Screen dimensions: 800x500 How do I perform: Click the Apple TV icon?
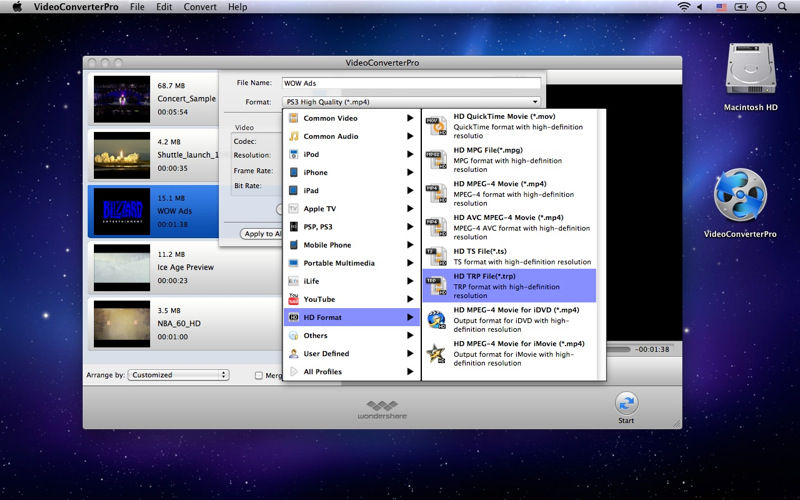pyautogui.click(x=293, y=209)
